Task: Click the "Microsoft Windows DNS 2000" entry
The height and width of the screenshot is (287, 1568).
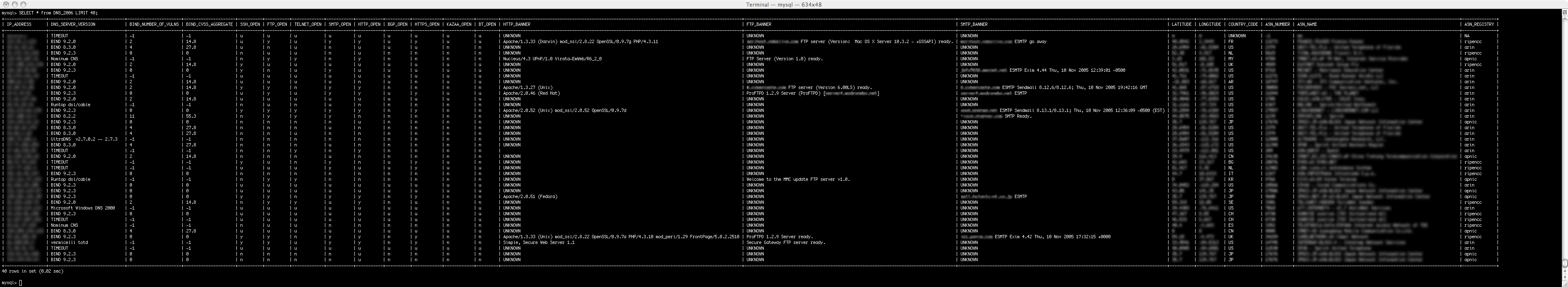Action: pyautogui.click(x=83, y=208)
